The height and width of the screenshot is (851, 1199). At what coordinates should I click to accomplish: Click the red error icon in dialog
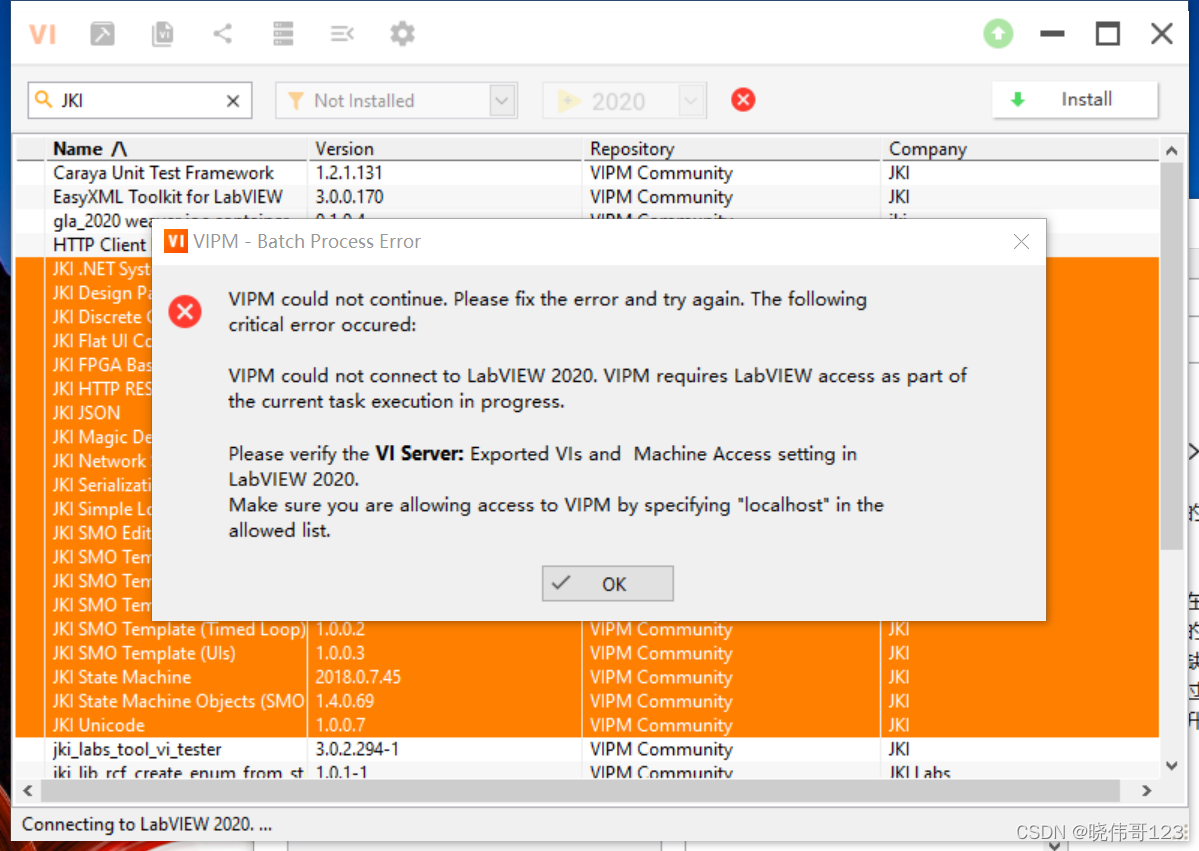click(185, 312)
